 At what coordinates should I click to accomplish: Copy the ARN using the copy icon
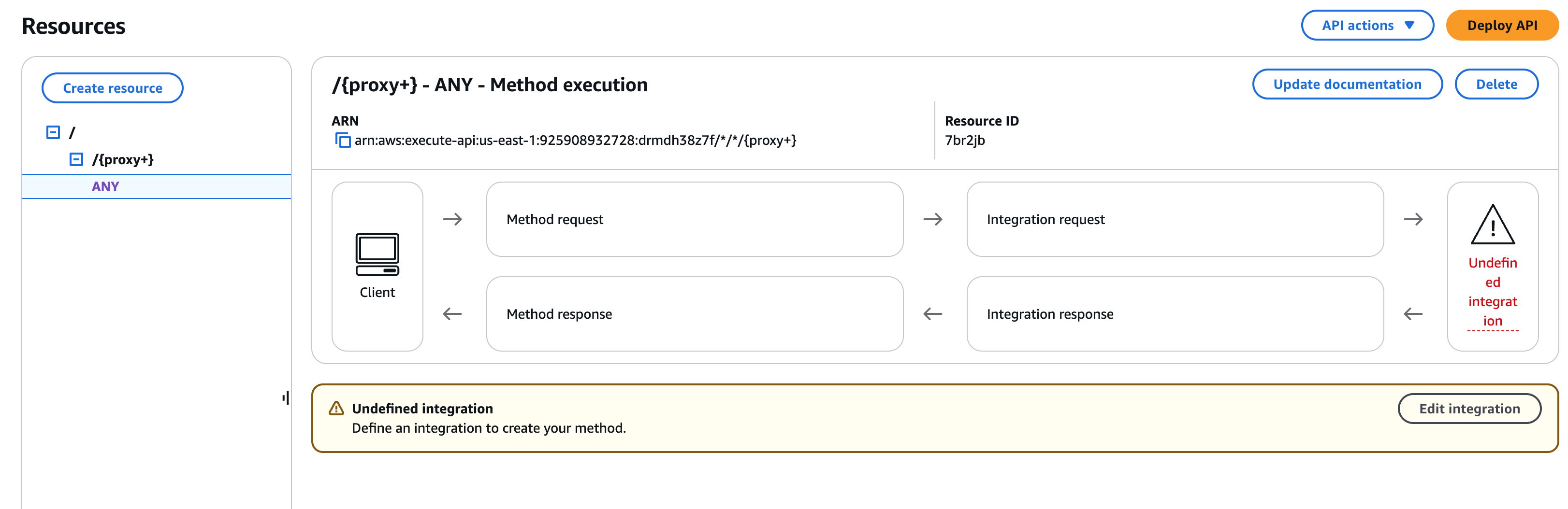click(x=343, y=141)
